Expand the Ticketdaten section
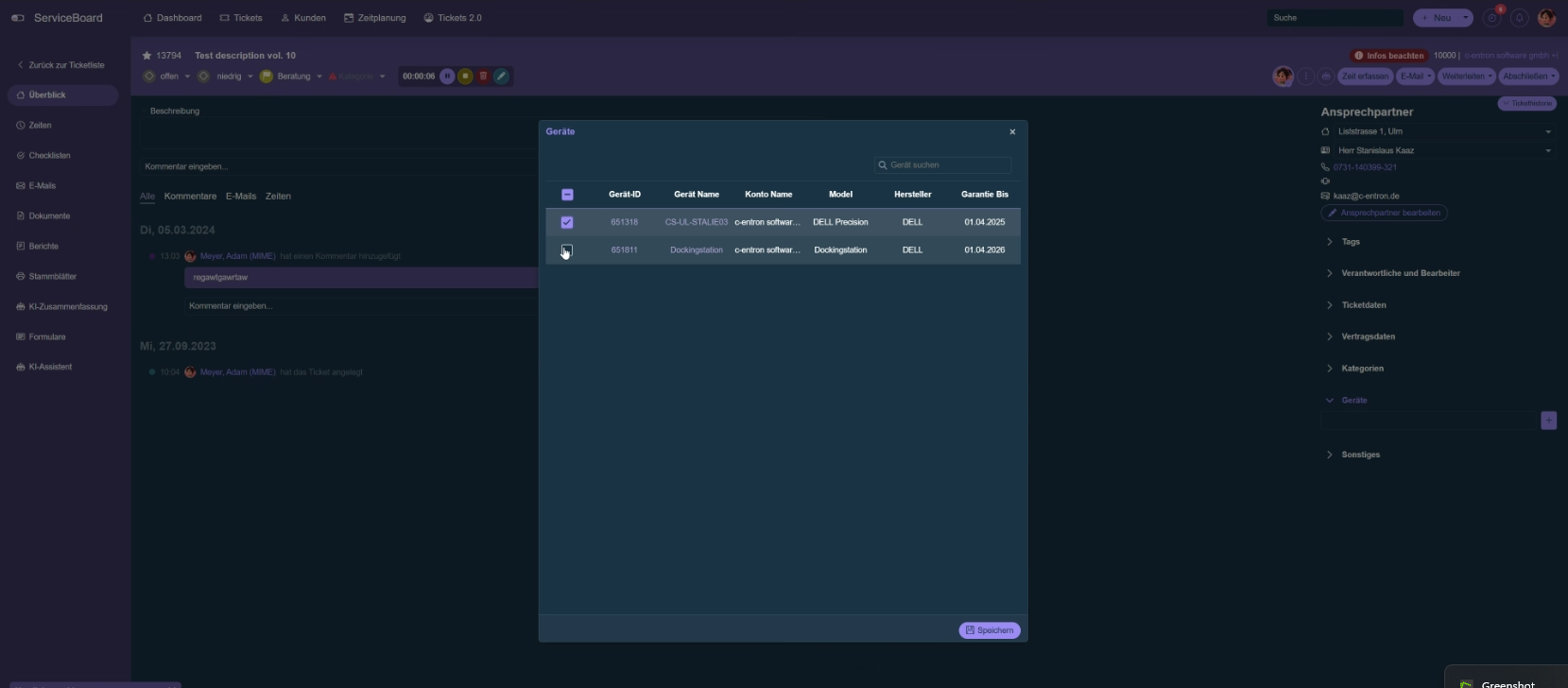The image size is (1568, 688). (x=1363, y=305)
